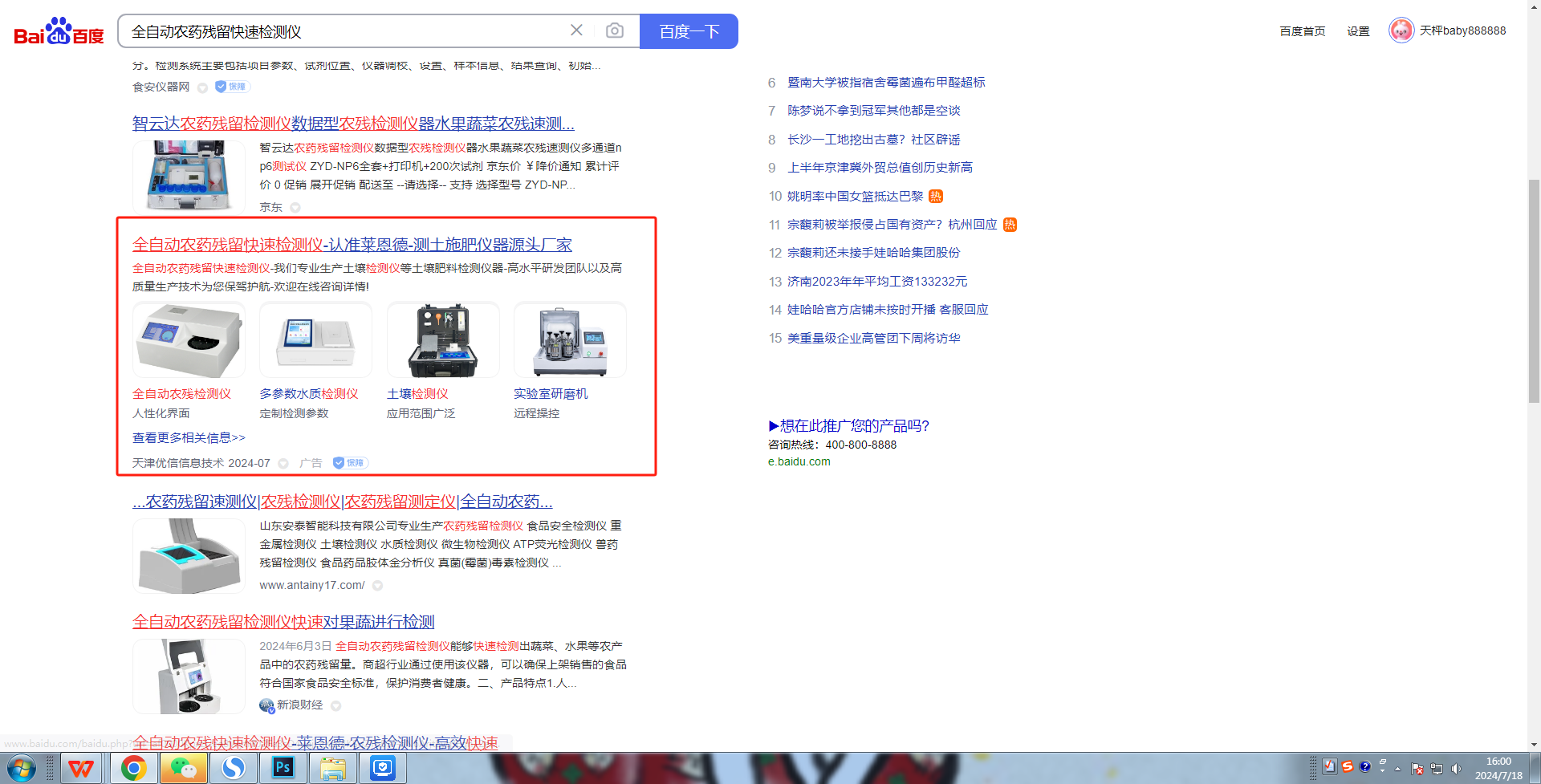
Task: Switch to Google Chrome in the taskbar
Action: coord(133,769)
